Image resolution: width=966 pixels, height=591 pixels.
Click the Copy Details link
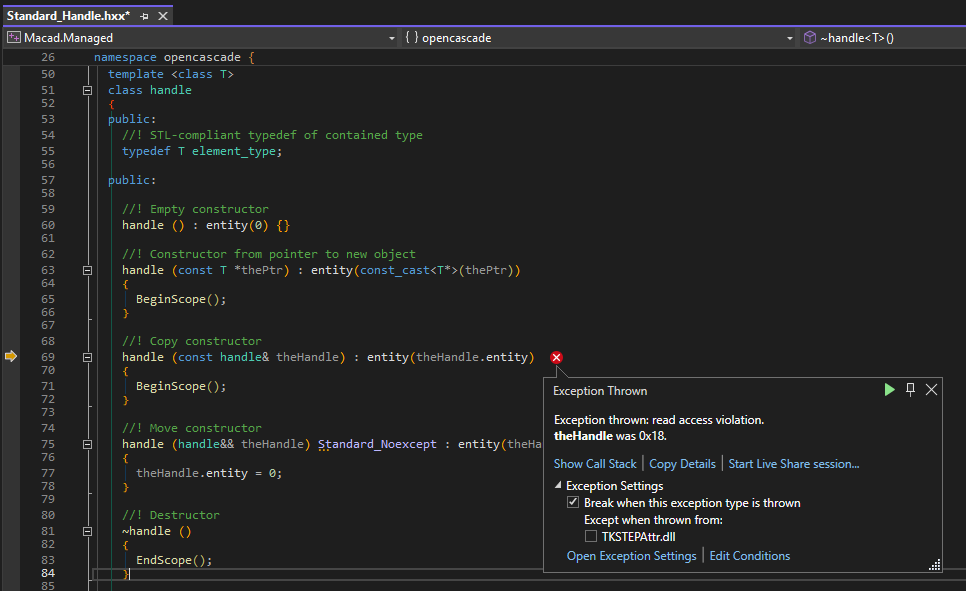point(682,464)
